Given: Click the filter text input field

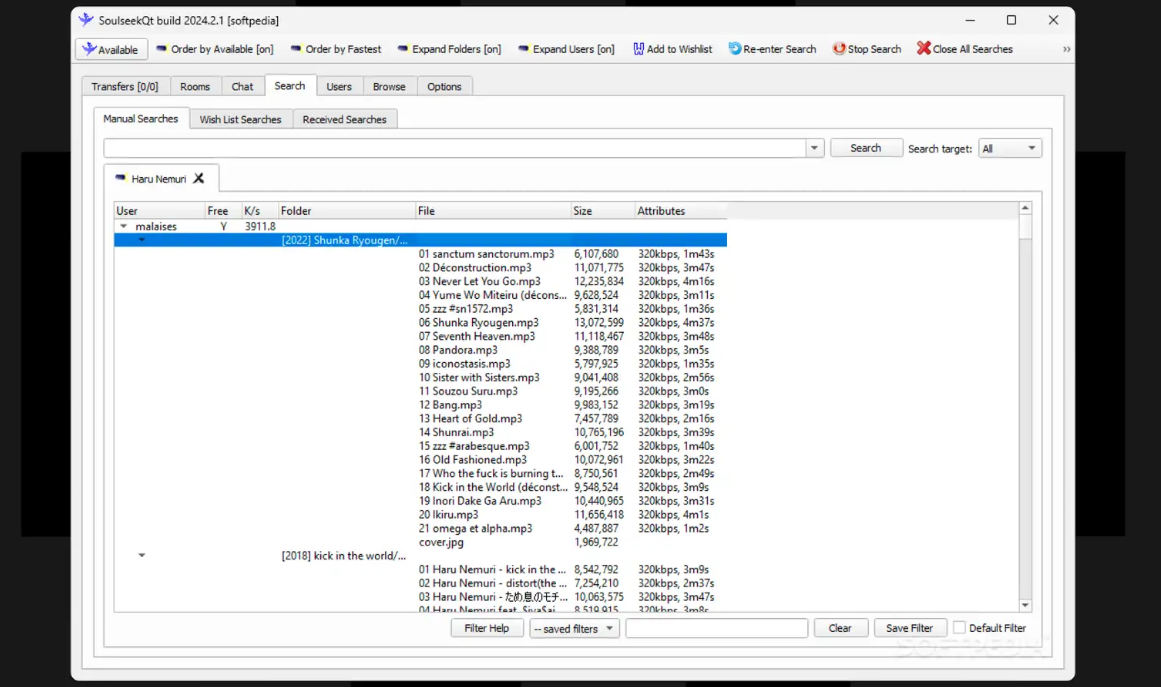Looking at the screenshot, I should [x=716, y=628].
